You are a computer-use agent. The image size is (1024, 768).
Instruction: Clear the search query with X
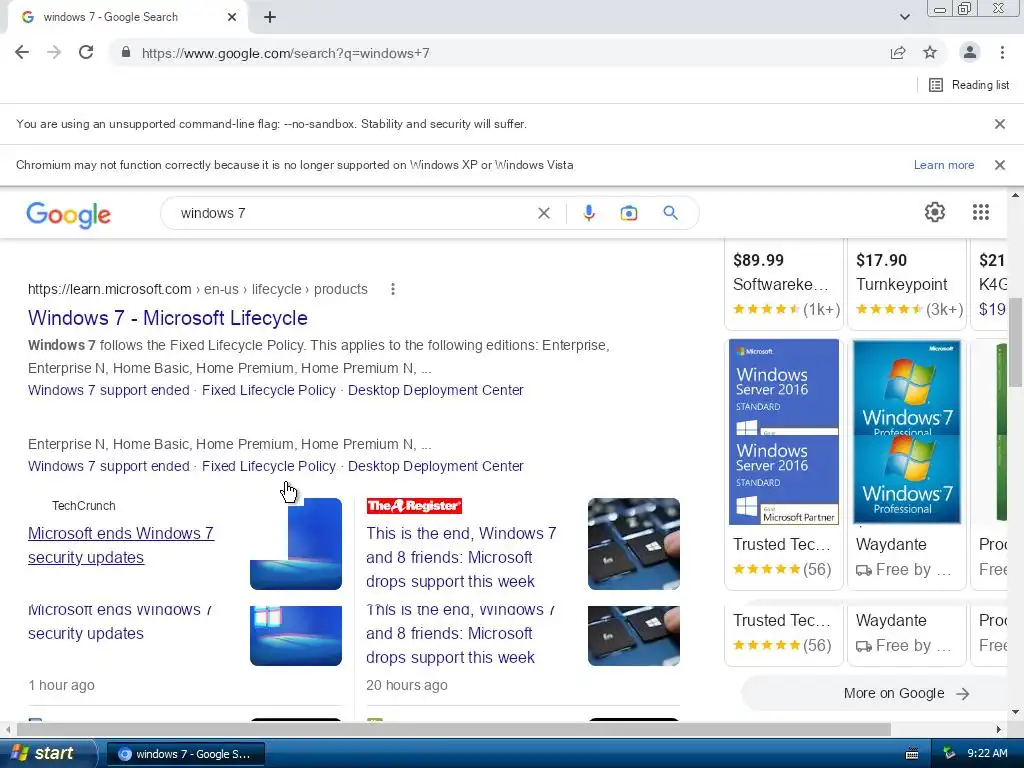click(543, 213)
